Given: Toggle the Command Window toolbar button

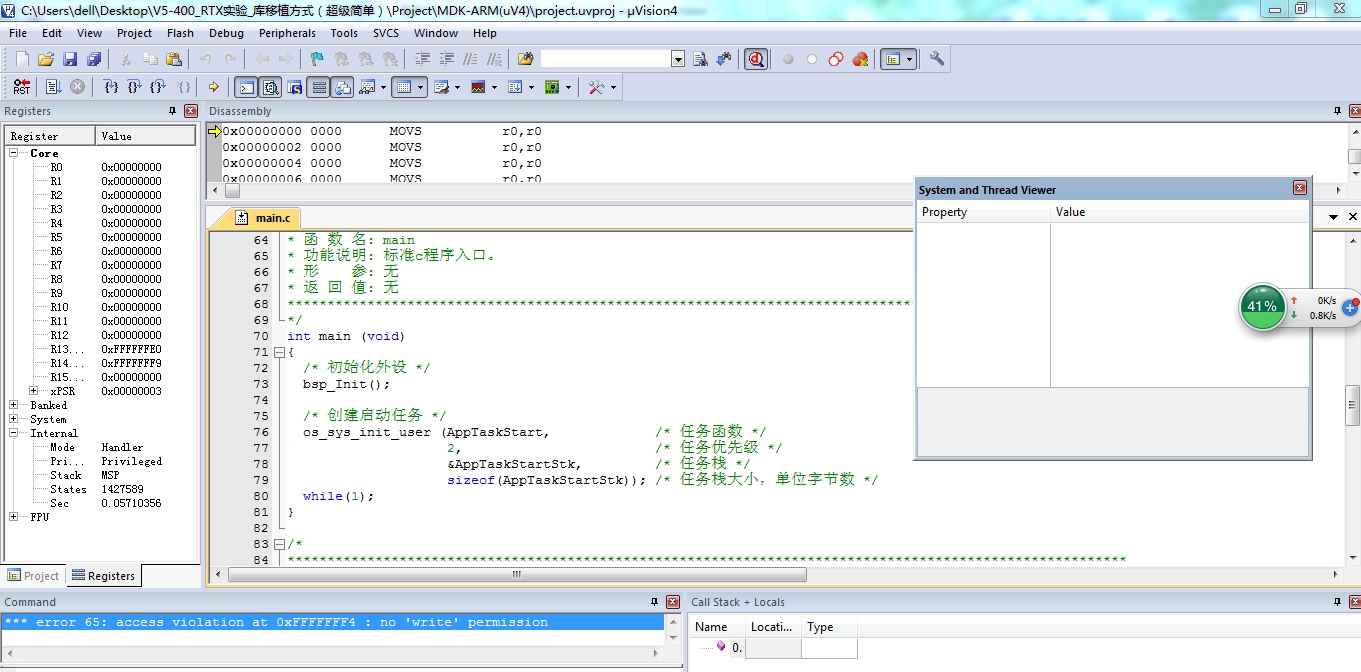Looking at the screenshot, I should [245, 87].
